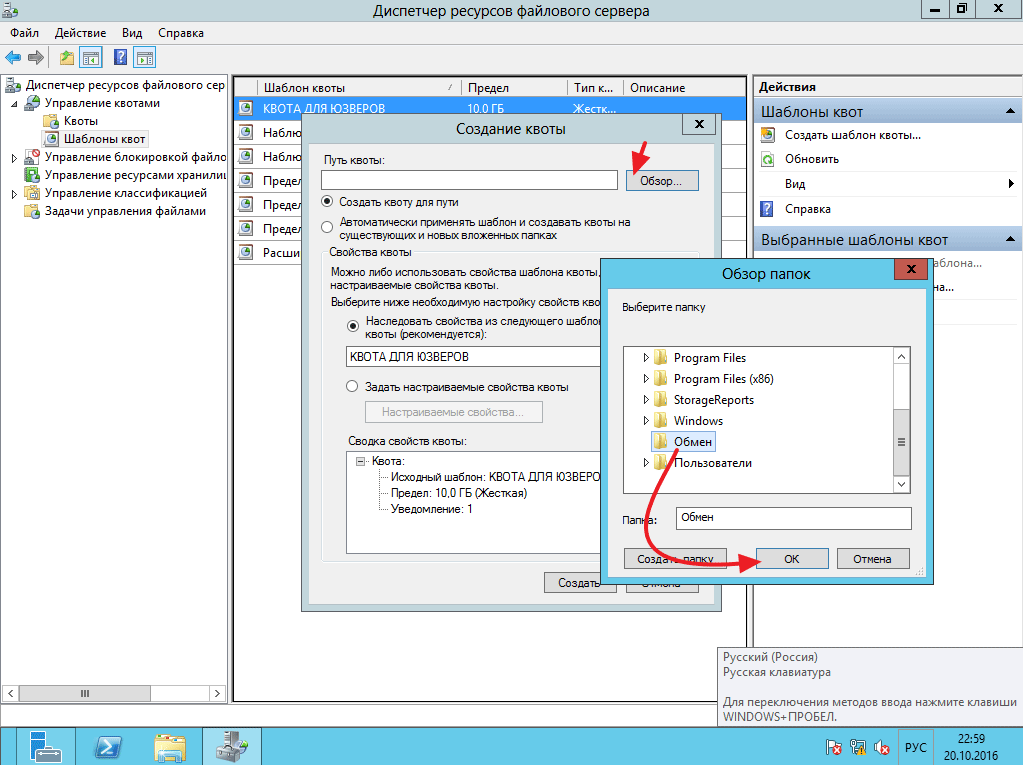1023x765 pixels.
Task: Toggle the Show/Hide Console Tree toolbar icon
Action: [92, 58]
